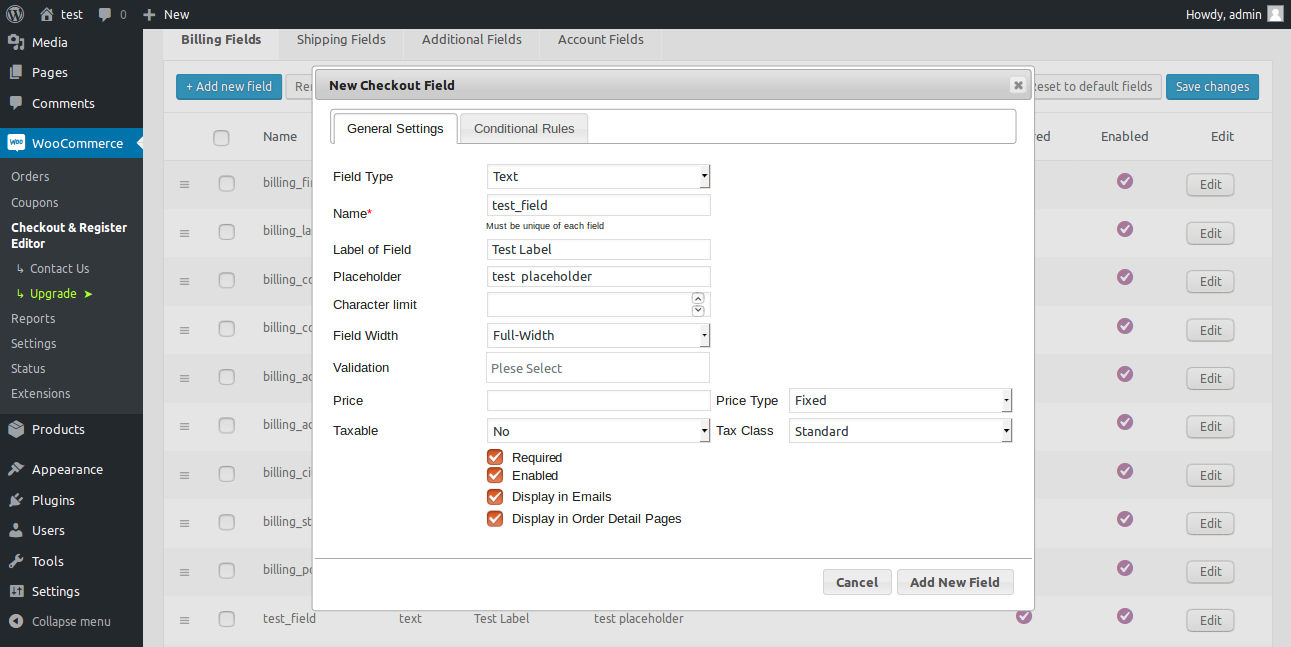
Task: Click drag handle for billing_ci row
Action: coord(184,475)
